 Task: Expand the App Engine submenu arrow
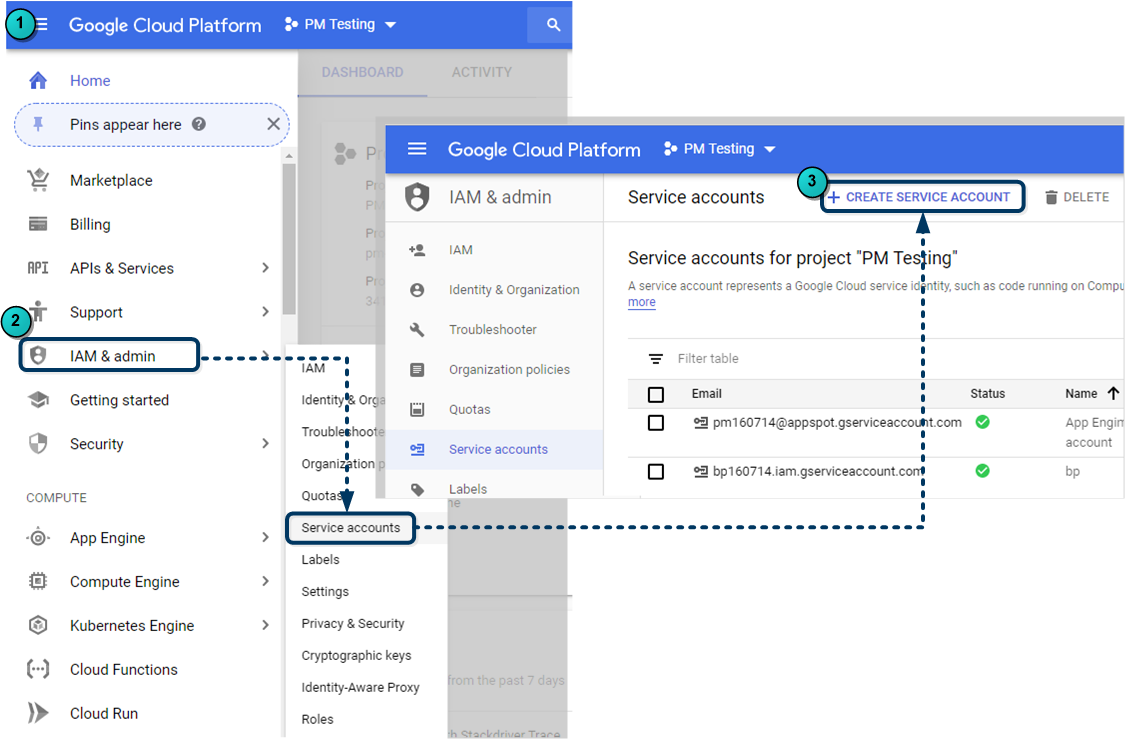265,537
